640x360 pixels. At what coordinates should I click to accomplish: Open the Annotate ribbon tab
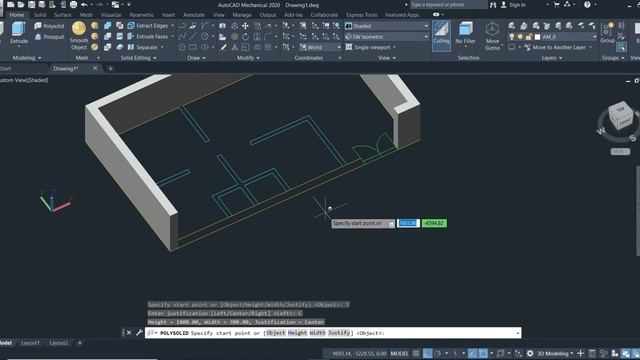[x=193, y=15]
